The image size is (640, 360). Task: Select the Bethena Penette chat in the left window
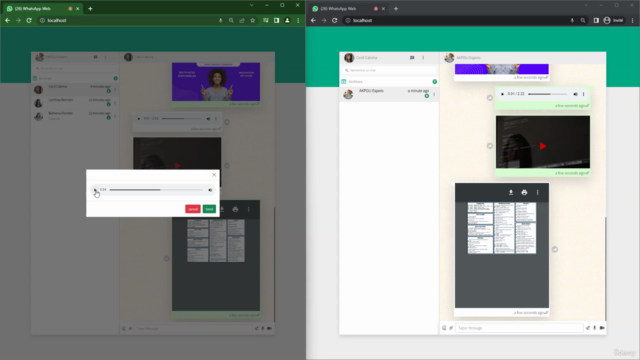[x=75, y=116]
